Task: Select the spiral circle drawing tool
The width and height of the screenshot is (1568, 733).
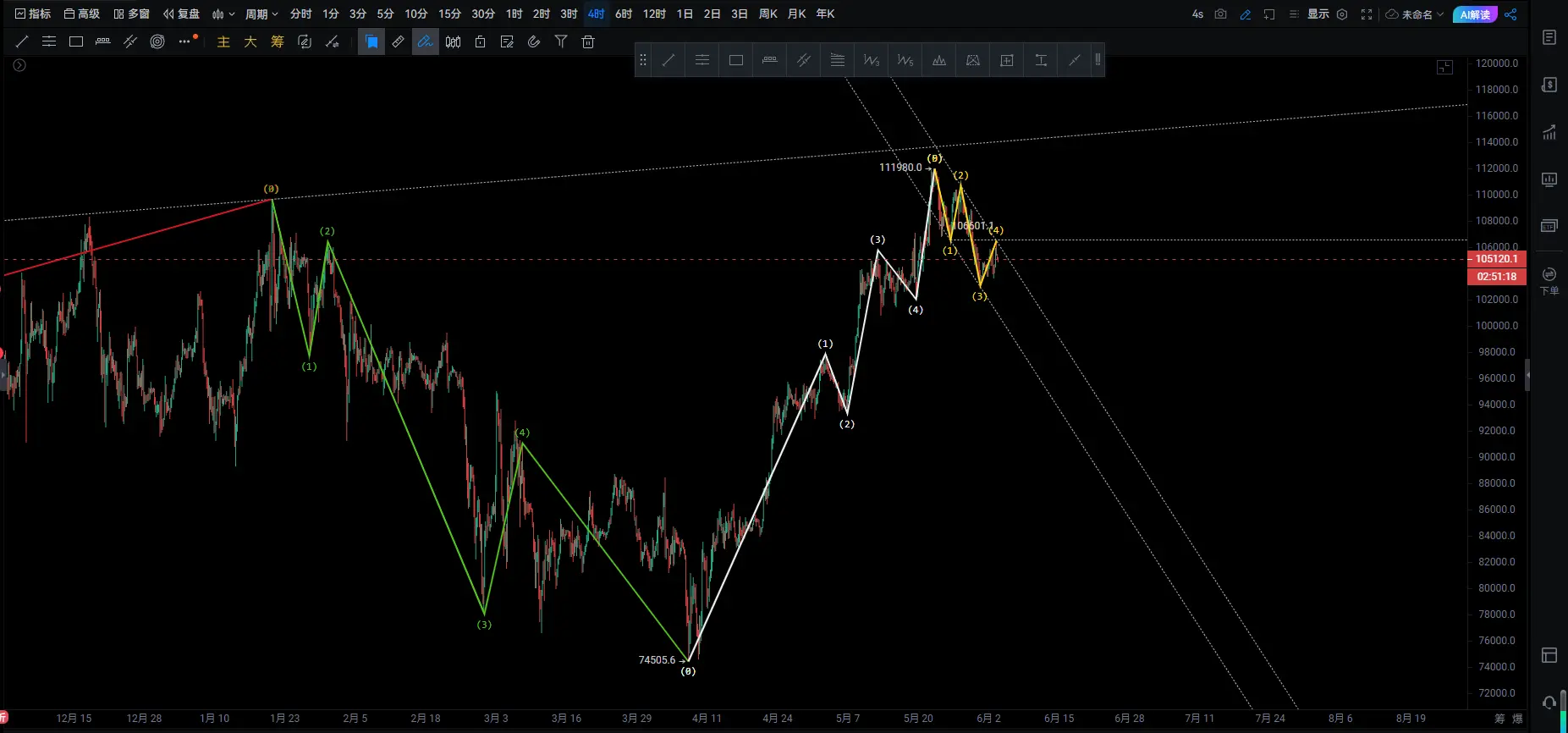Action: (157, 41)
